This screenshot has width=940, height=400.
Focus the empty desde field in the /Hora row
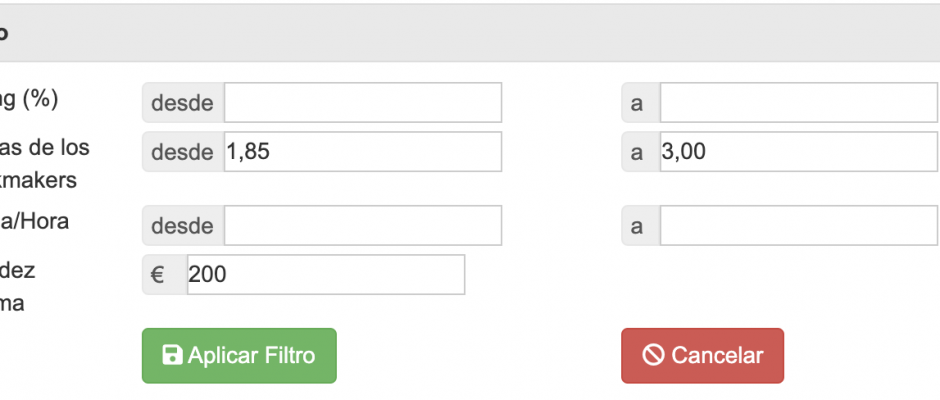[x=363, y=225]
